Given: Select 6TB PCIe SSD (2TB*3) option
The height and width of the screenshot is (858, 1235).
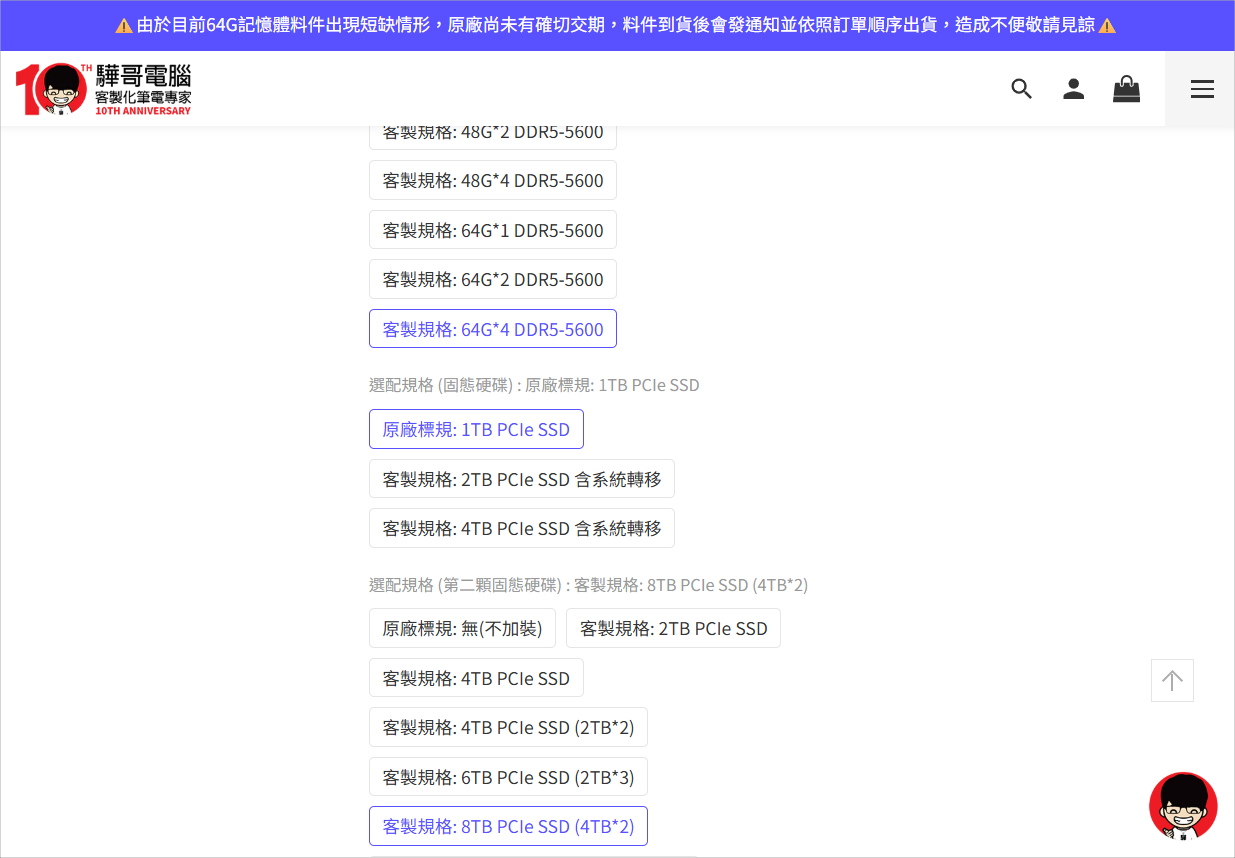Looking at the screenshot, I should point(508,777).
